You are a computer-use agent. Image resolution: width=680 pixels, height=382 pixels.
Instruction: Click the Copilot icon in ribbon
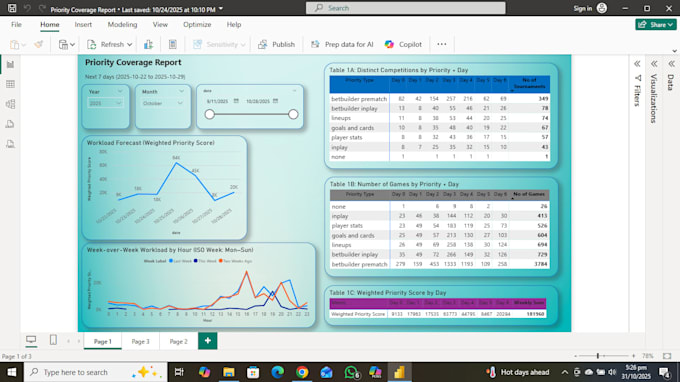click(x=389, y=45)
